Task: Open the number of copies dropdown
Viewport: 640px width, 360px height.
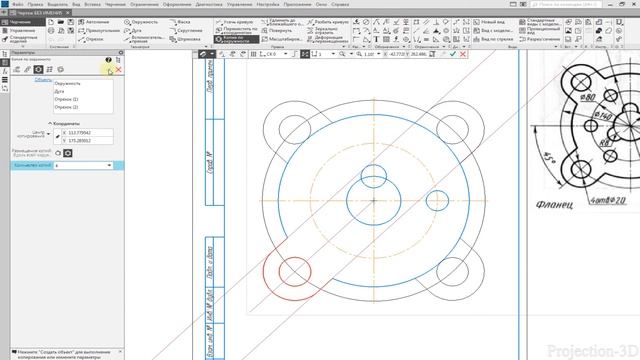Action: [x=109, y=165]
